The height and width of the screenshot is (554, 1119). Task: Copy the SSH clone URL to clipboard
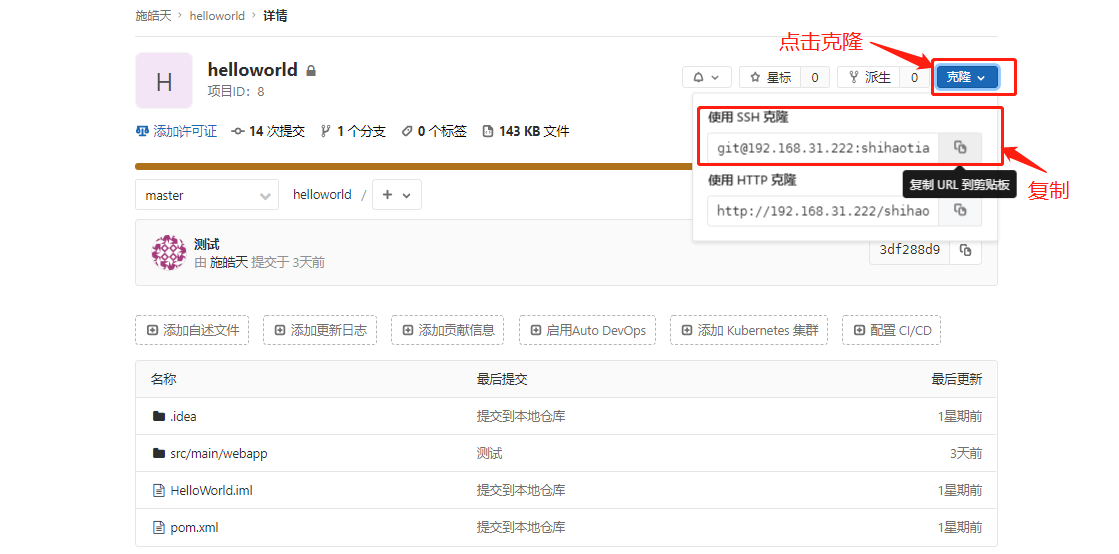click(x=960, y=148)
